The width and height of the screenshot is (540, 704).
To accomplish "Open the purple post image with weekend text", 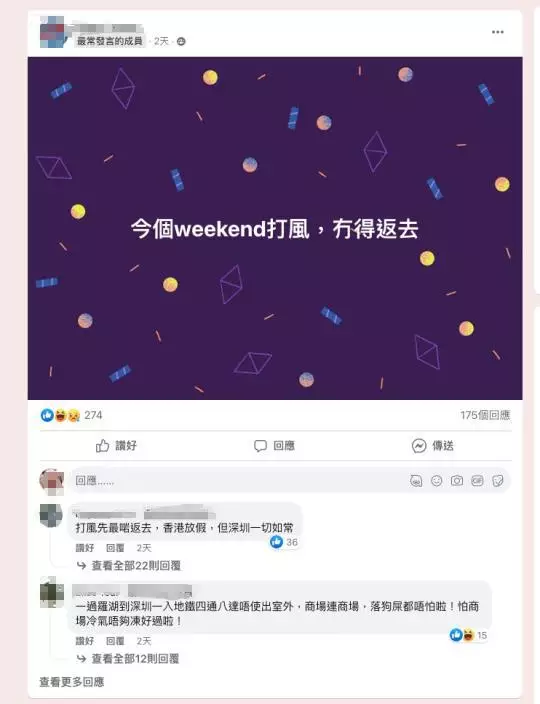I will [x=275, y=228].
